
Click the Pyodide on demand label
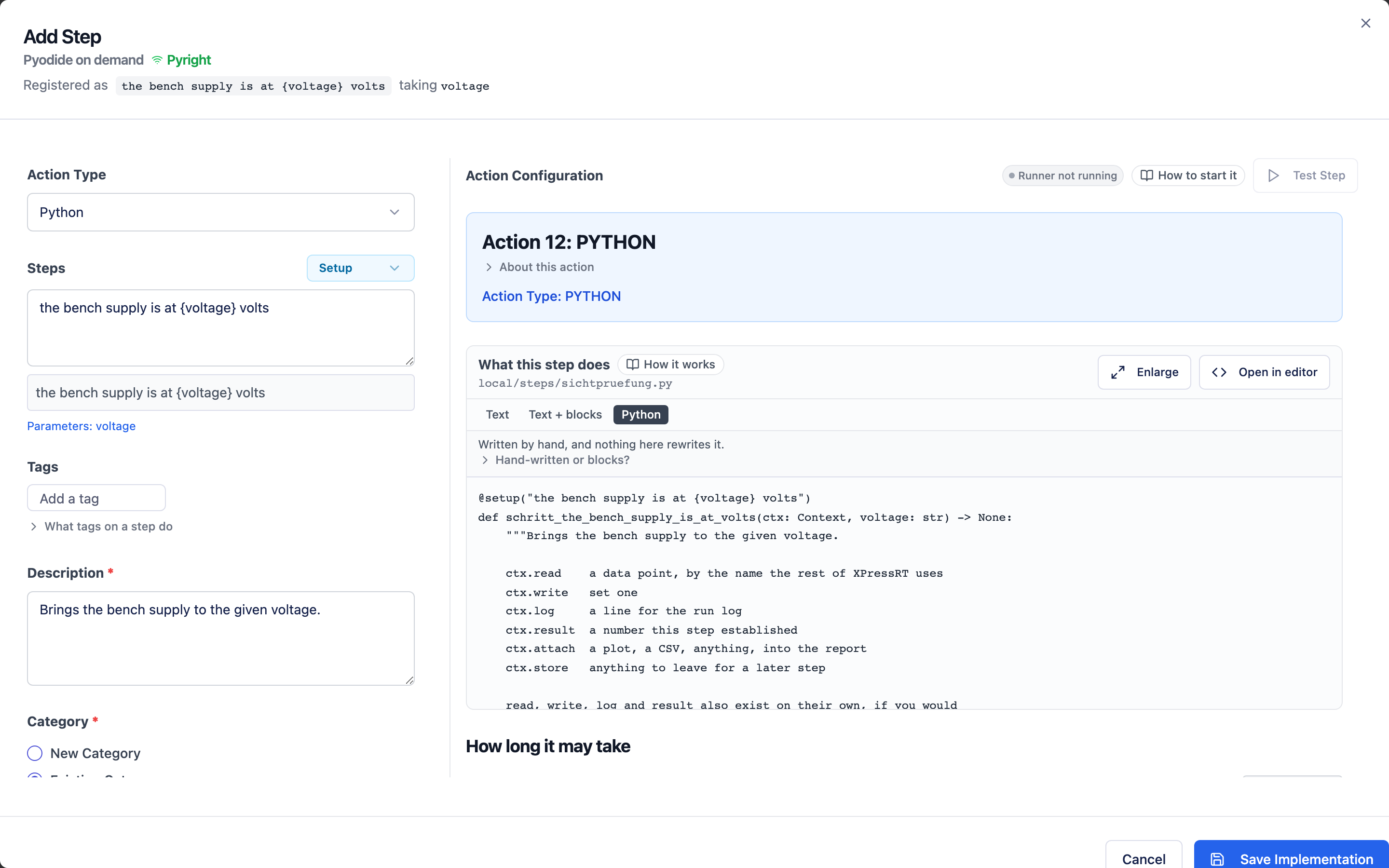coord(84,60)
